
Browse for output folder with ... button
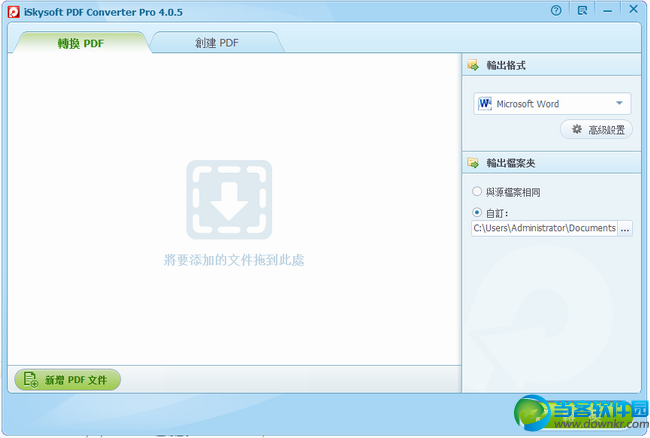[625, 228]
